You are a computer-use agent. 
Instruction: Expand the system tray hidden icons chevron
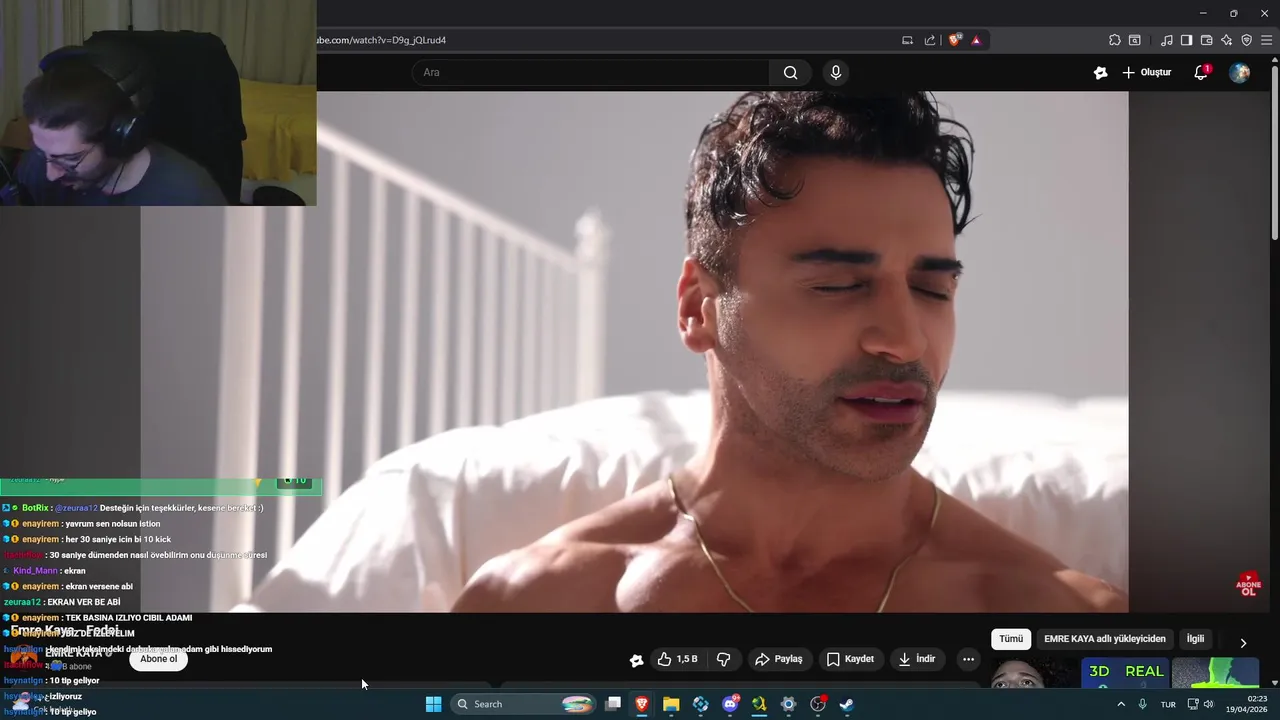1119,704
